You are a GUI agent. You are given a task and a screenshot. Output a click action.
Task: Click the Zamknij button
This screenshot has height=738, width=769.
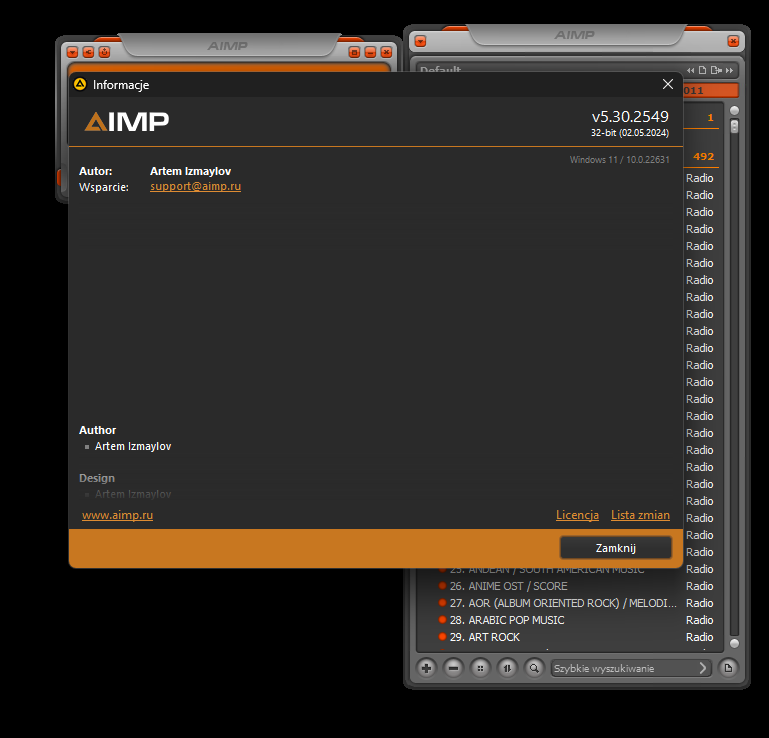[615, 548]
